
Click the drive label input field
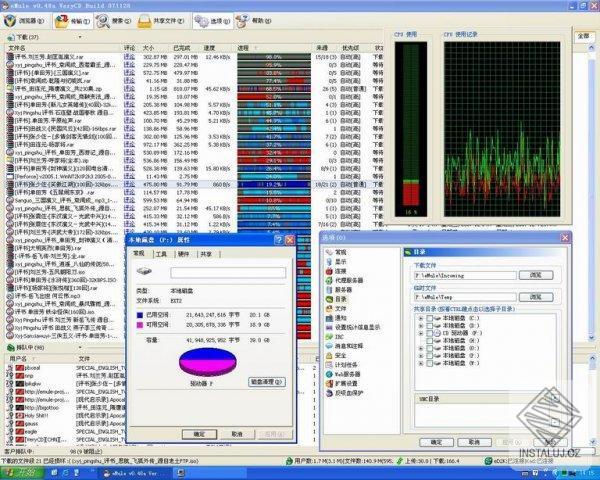coord(228,273)
